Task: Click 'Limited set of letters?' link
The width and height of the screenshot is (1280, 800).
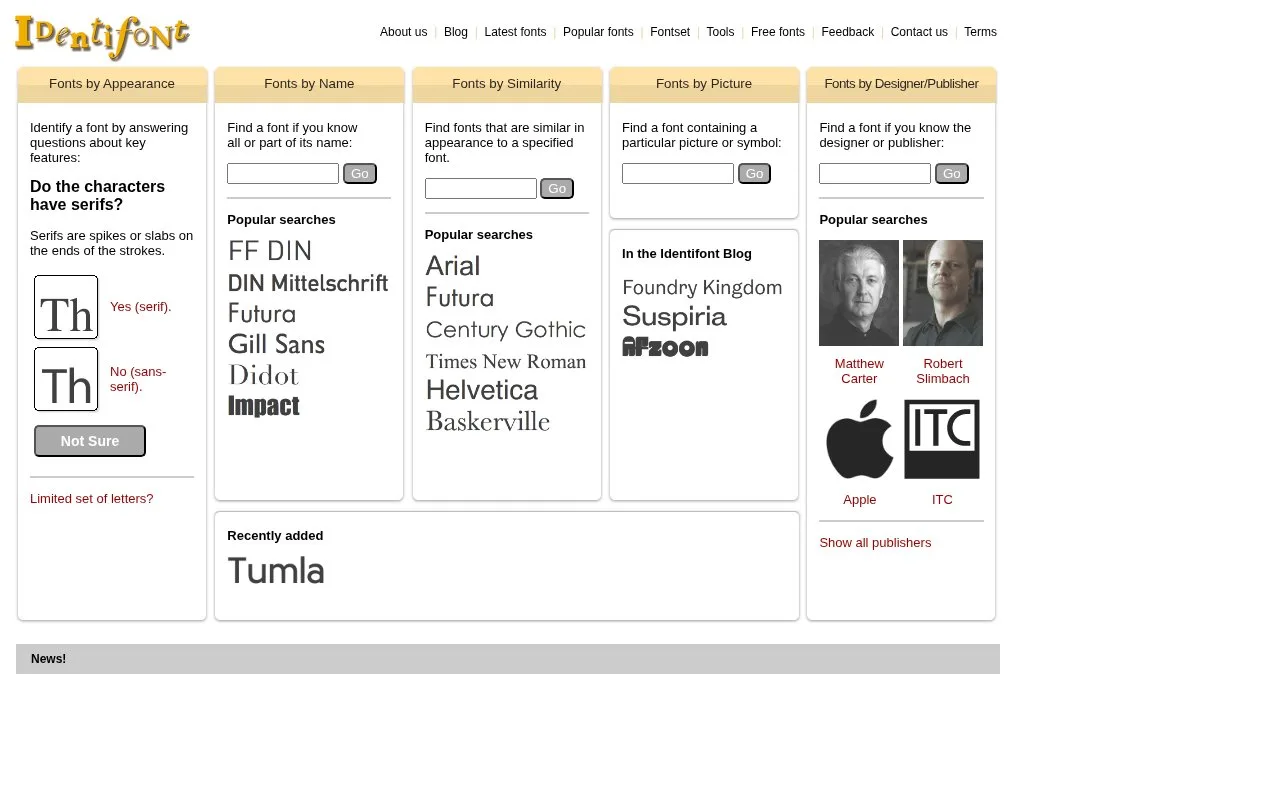Action: click(92, 499)
